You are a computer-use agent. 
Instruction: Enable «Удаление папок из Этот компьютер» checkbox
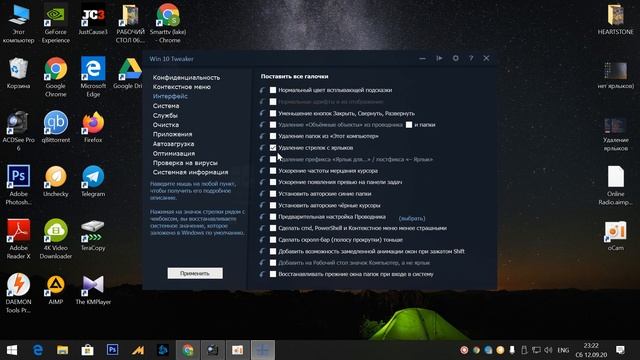(x=273, y=136)
